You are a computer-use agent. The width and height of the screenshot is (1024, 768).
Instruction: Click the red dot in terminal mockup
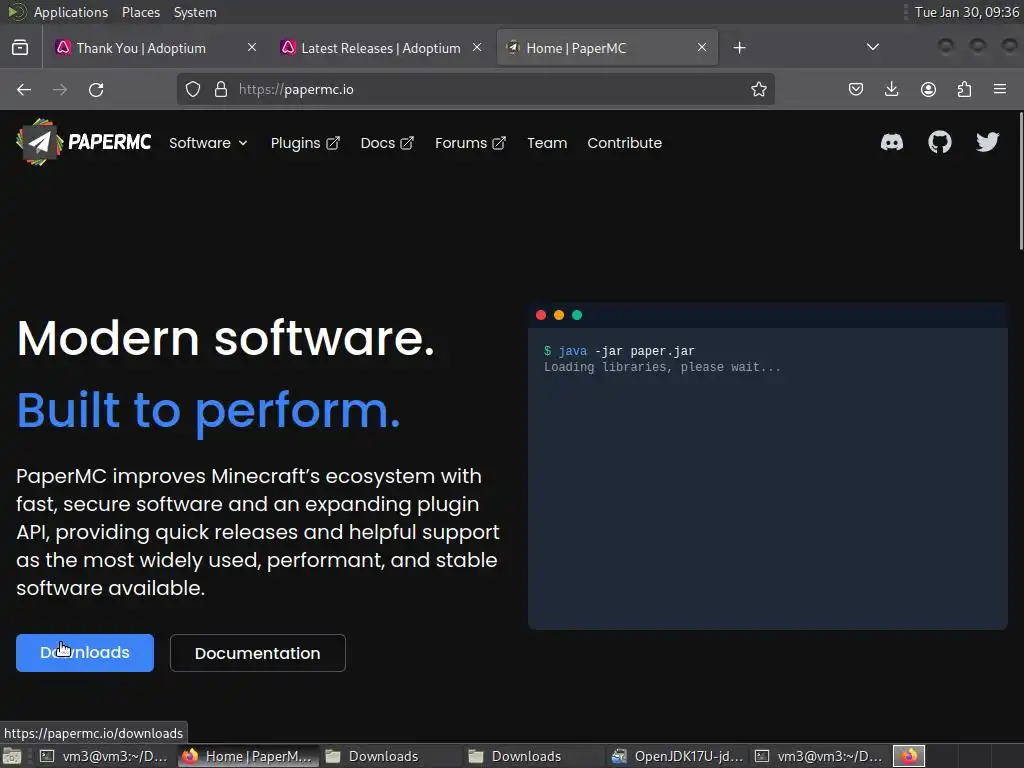[x=541, y=315]
